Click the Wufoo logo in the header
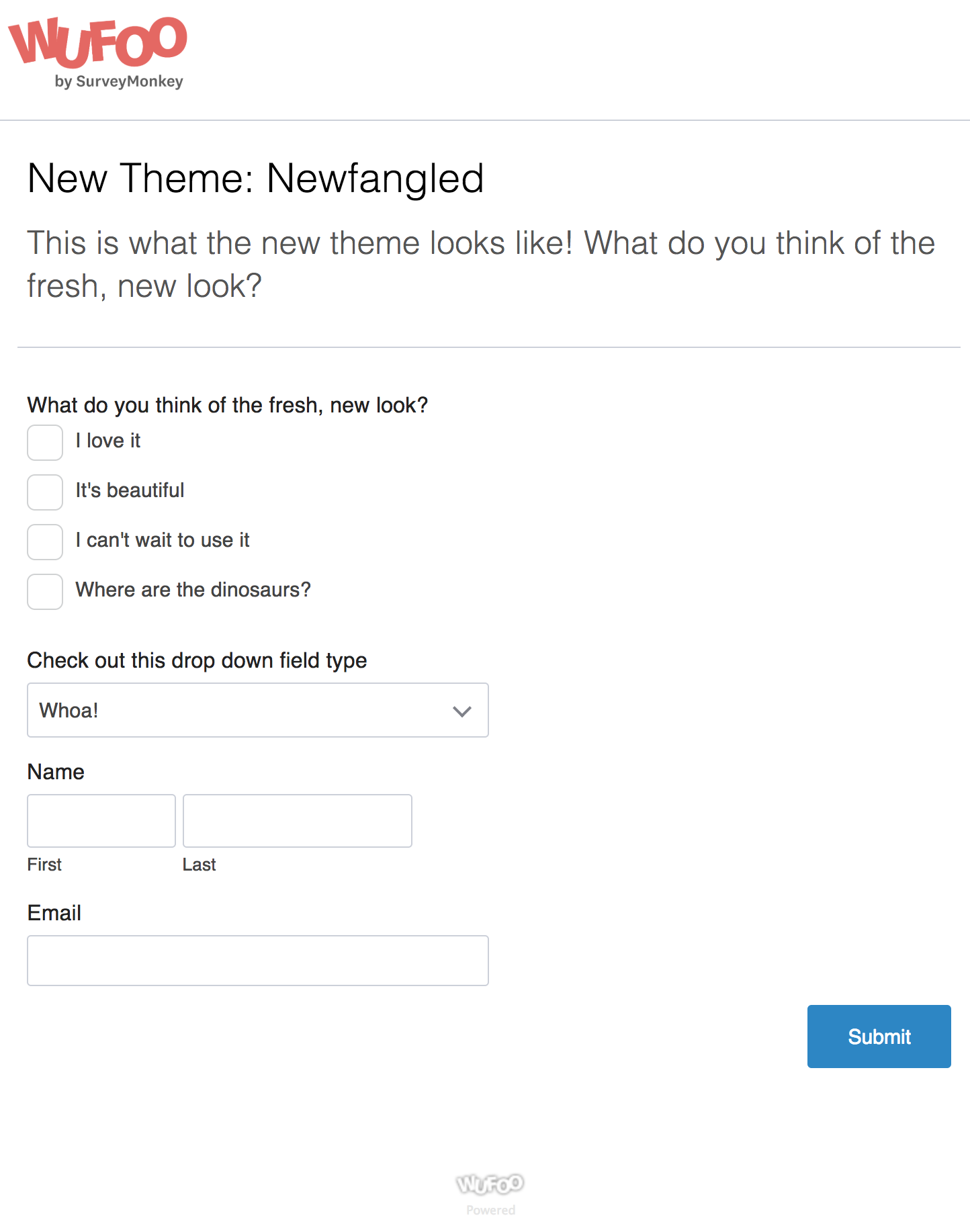 tap(98, 52)
